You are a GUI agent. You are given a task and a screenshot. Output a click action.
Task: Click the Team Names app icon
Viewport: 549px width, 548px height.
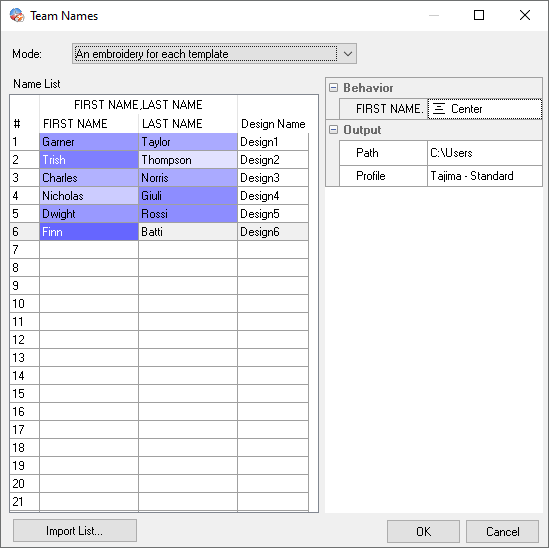[17, 15]
